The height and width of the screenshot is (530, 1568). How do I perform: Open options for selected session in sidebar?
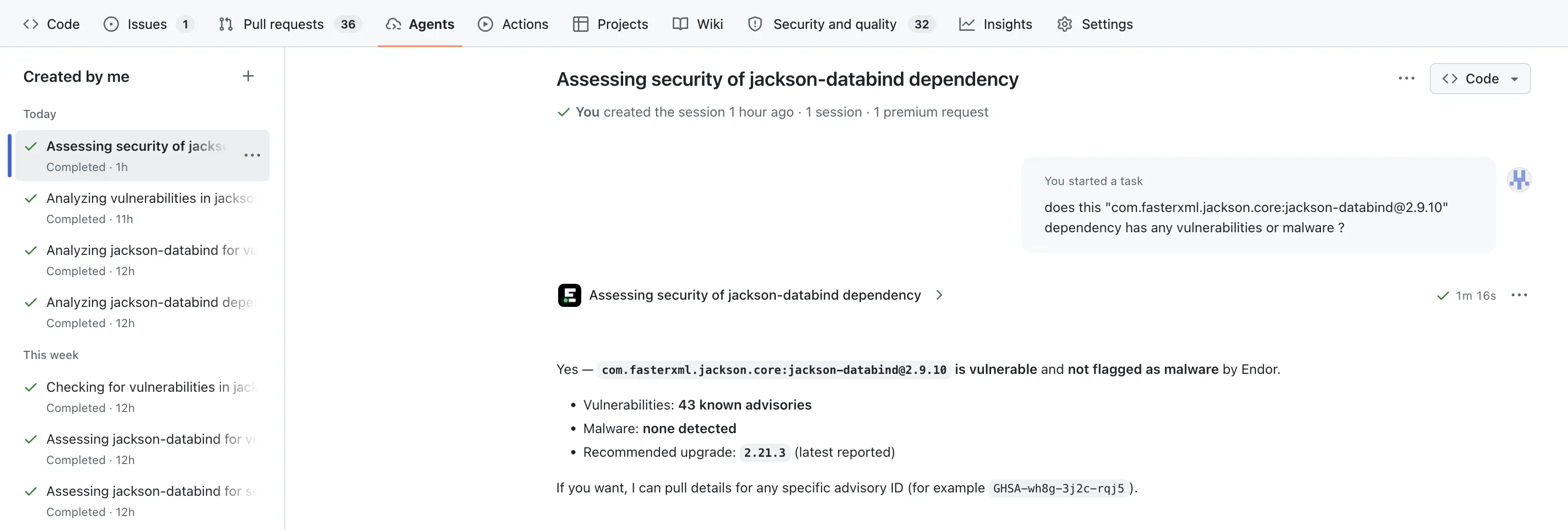pos(252,155)
